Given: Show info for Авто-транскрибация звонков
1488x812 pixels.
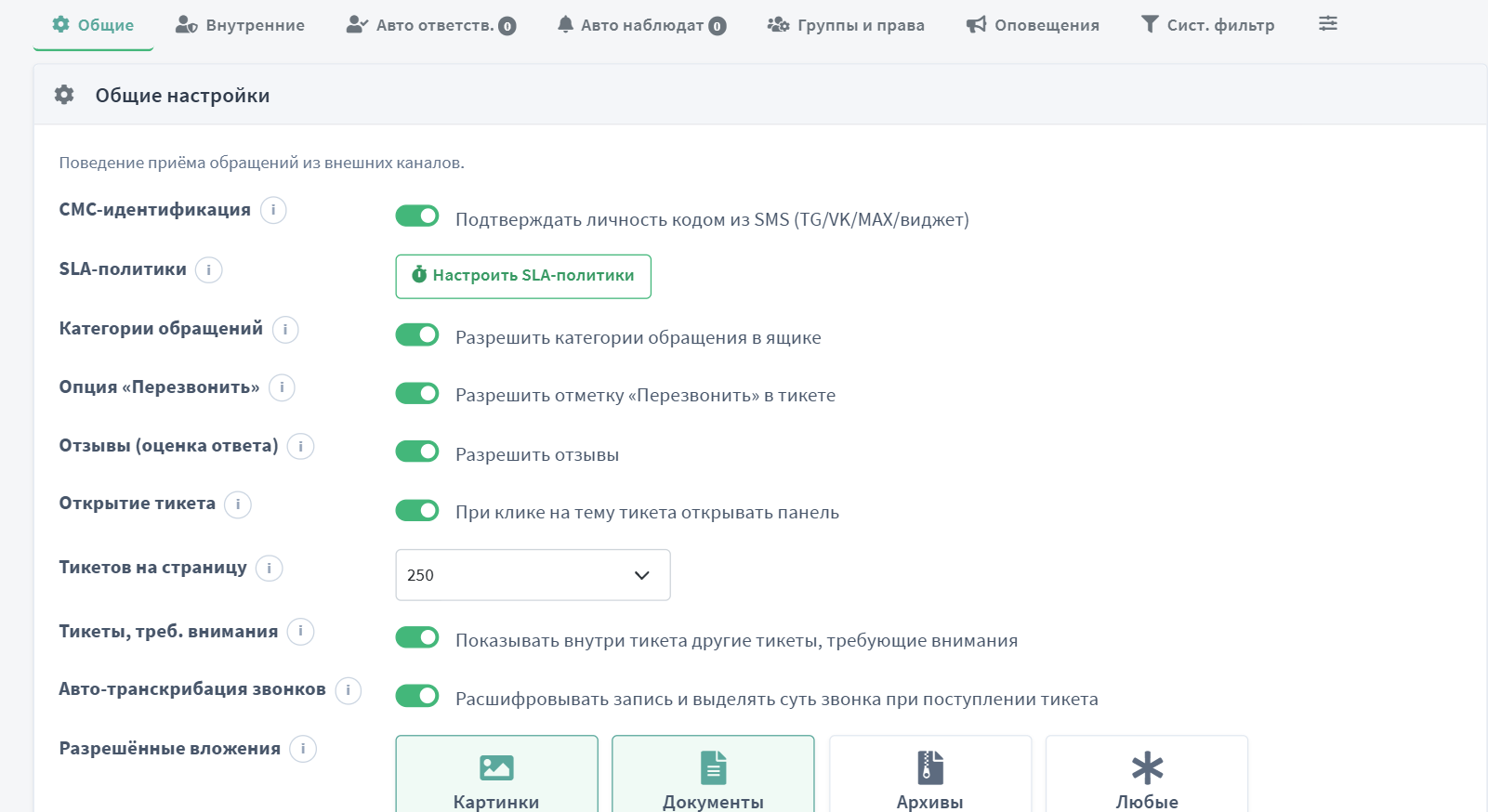Looking at the screenshot, I should pyautogui.click(x=348, y=690).
